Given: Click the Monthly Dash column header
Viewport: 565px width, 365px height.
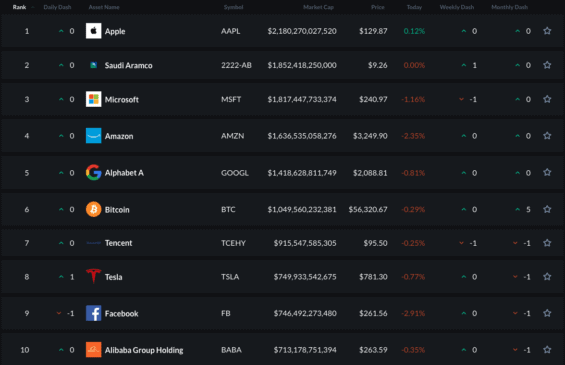Looking at the screenshot, I should (x=510, y=7).
